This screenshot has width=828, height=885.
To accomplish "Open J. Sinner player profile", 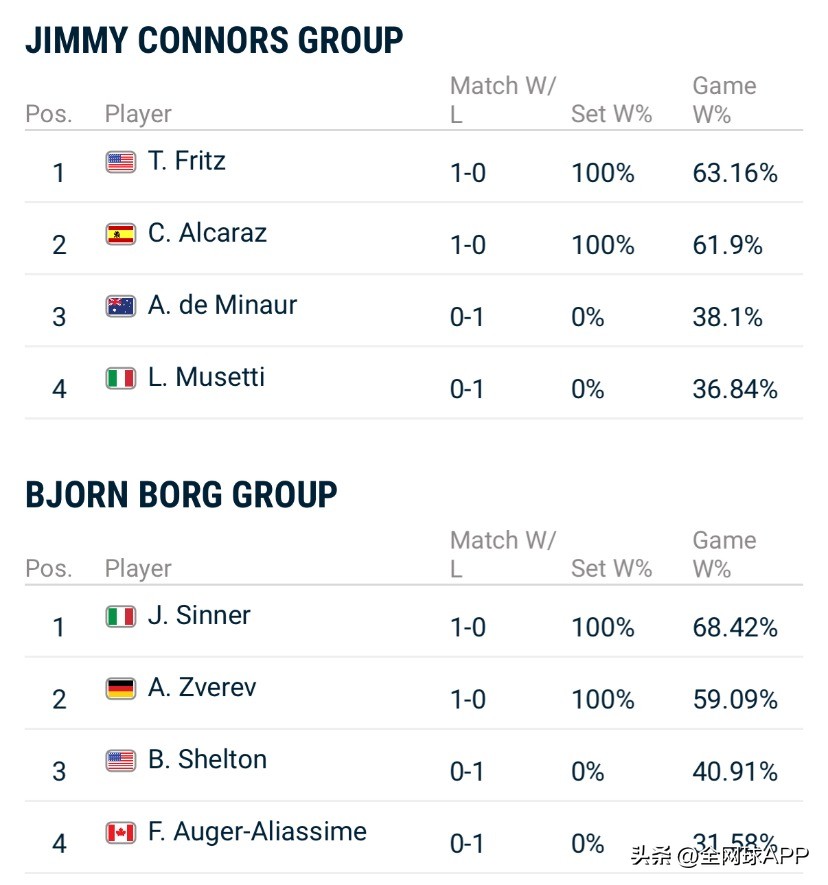I will [199, 615].
